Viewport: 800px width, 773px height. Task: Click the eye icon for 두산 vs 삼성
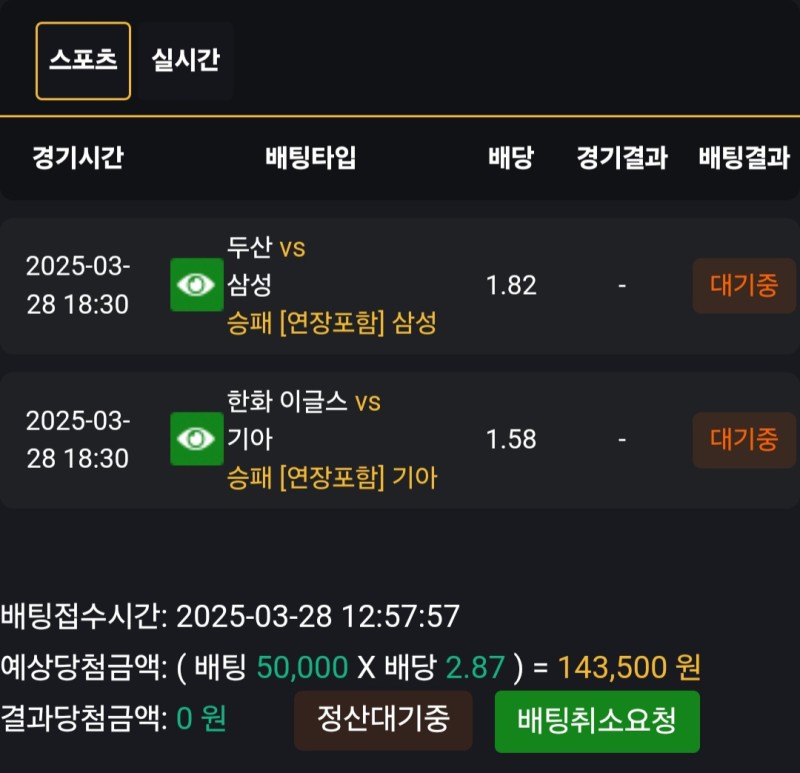tap(196, 285)
